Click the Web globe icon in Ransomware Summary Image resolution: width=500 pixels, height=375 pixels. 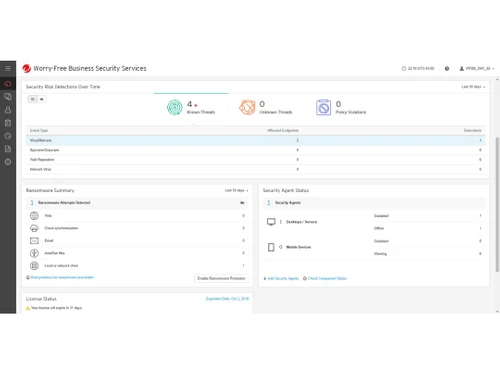[x=34, y=216]
